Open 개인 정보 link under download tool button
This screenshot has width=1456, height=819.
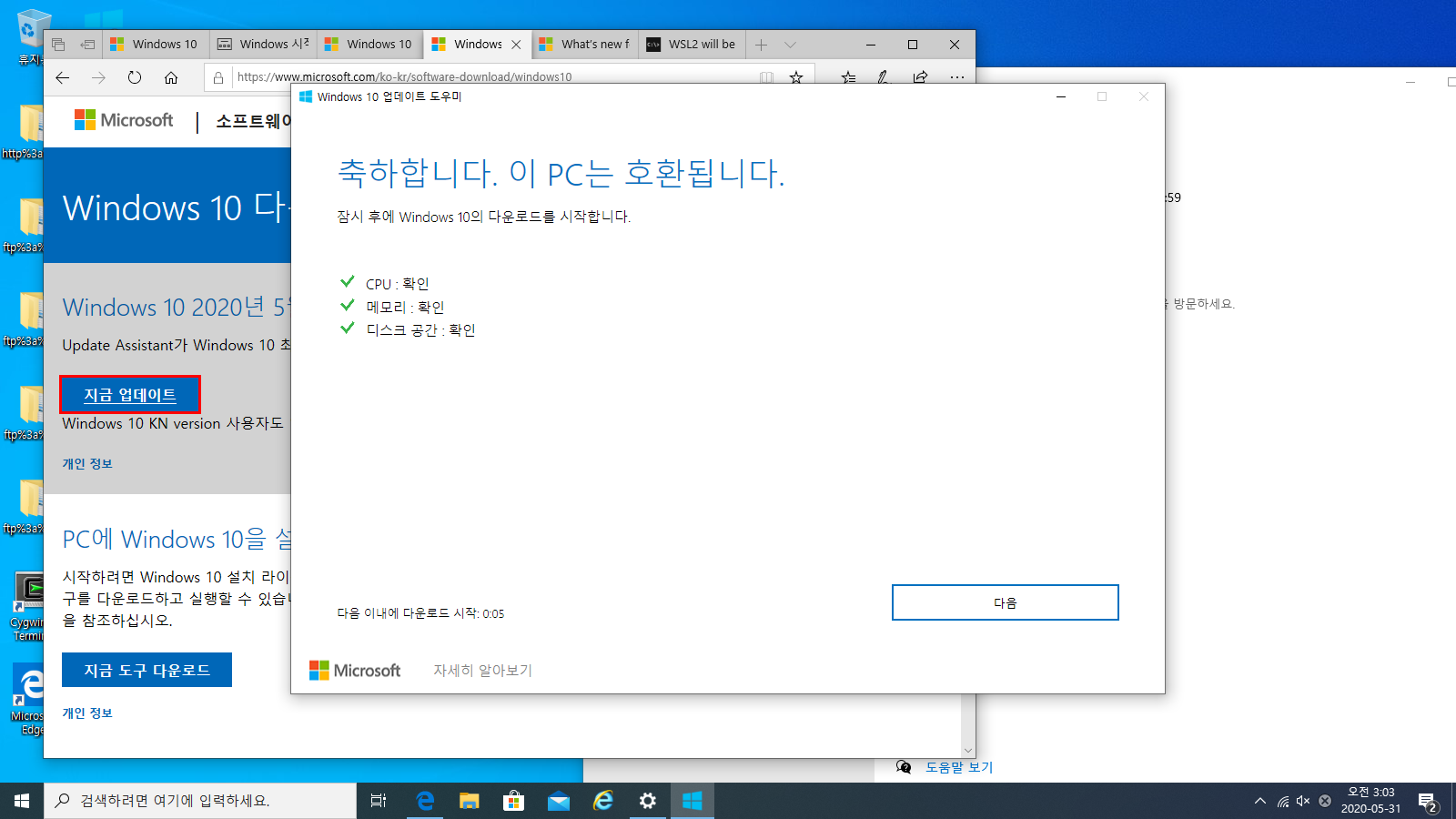(87, 713)
